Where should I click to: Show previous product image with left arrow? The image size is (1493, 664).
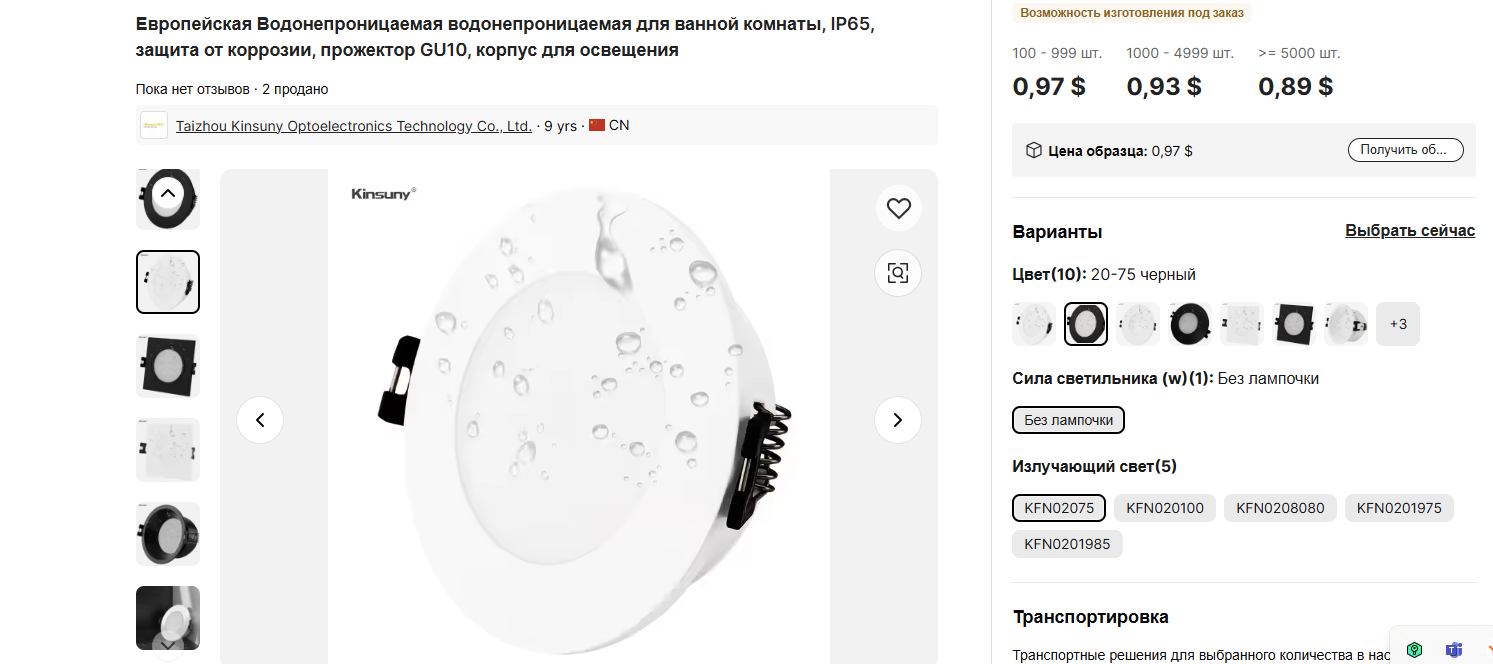tap(260, 420)
